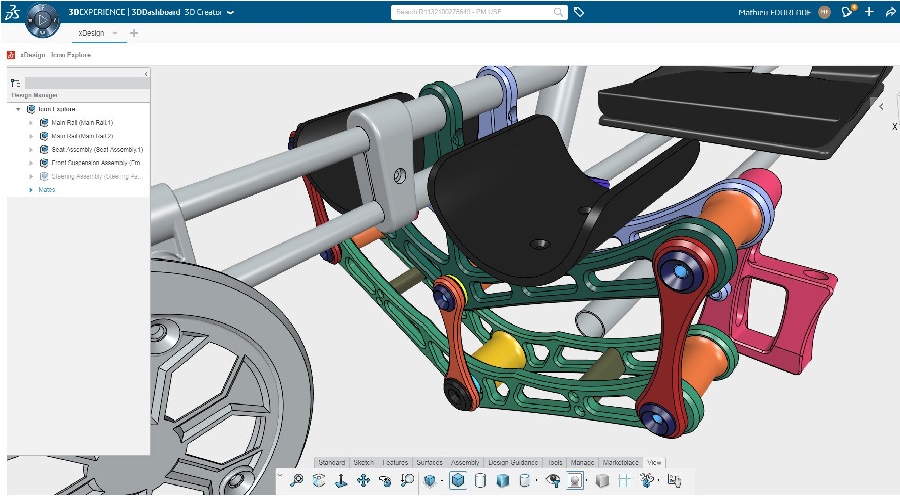The height and width of the screenshot is (496, 900).
Task: Open the notifications icon with the badge
Action: coord(847,13)
